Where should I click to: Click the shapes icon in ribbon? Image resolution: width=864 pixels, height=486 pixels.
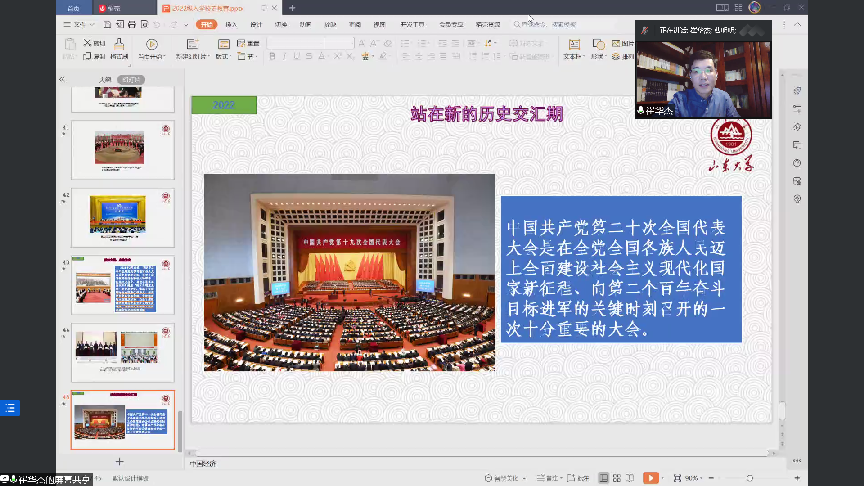click(x=598, y=46)
